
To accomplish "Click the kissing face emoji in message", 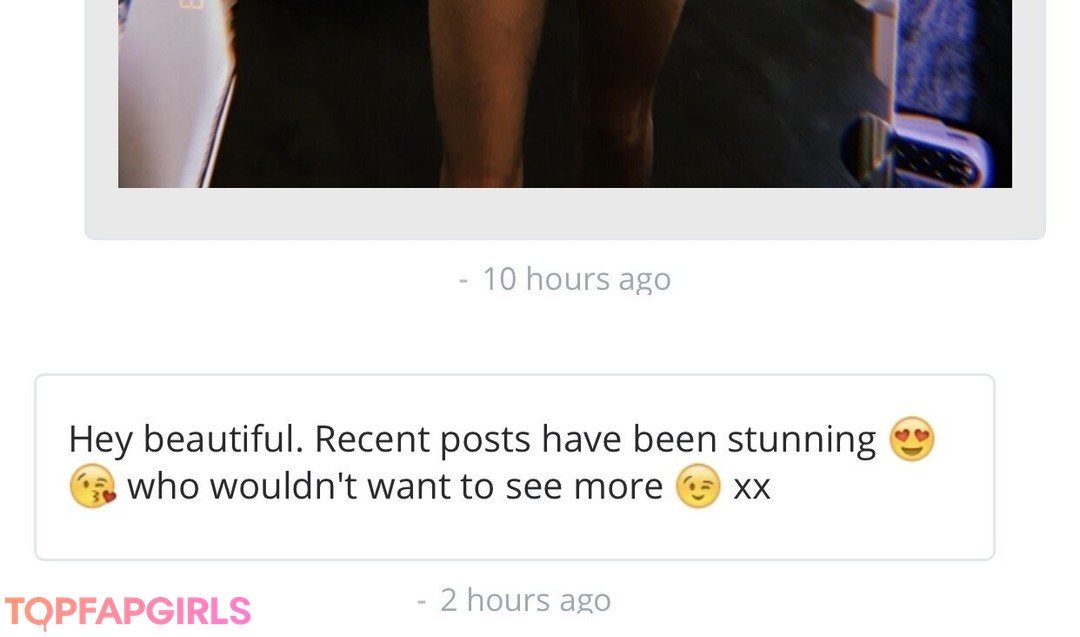I will tap(92, 486).
